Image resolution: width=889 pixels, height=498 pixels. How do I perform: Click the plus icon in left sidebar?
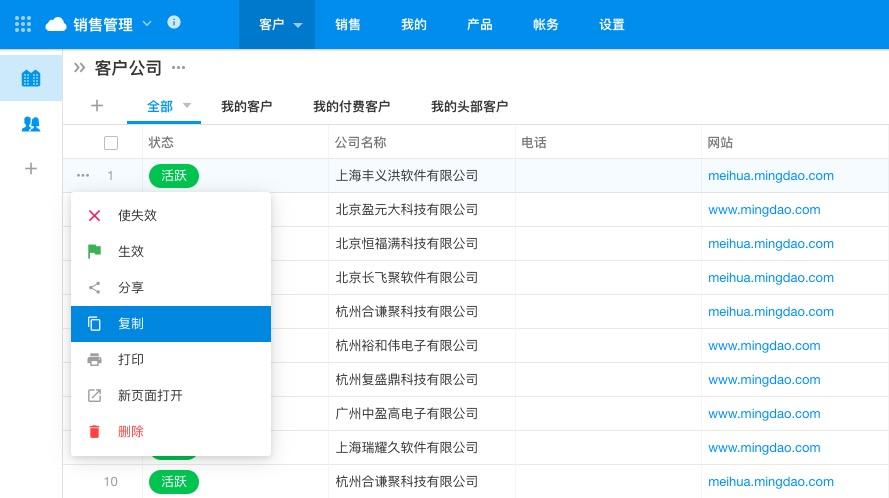tap(31, 169)
